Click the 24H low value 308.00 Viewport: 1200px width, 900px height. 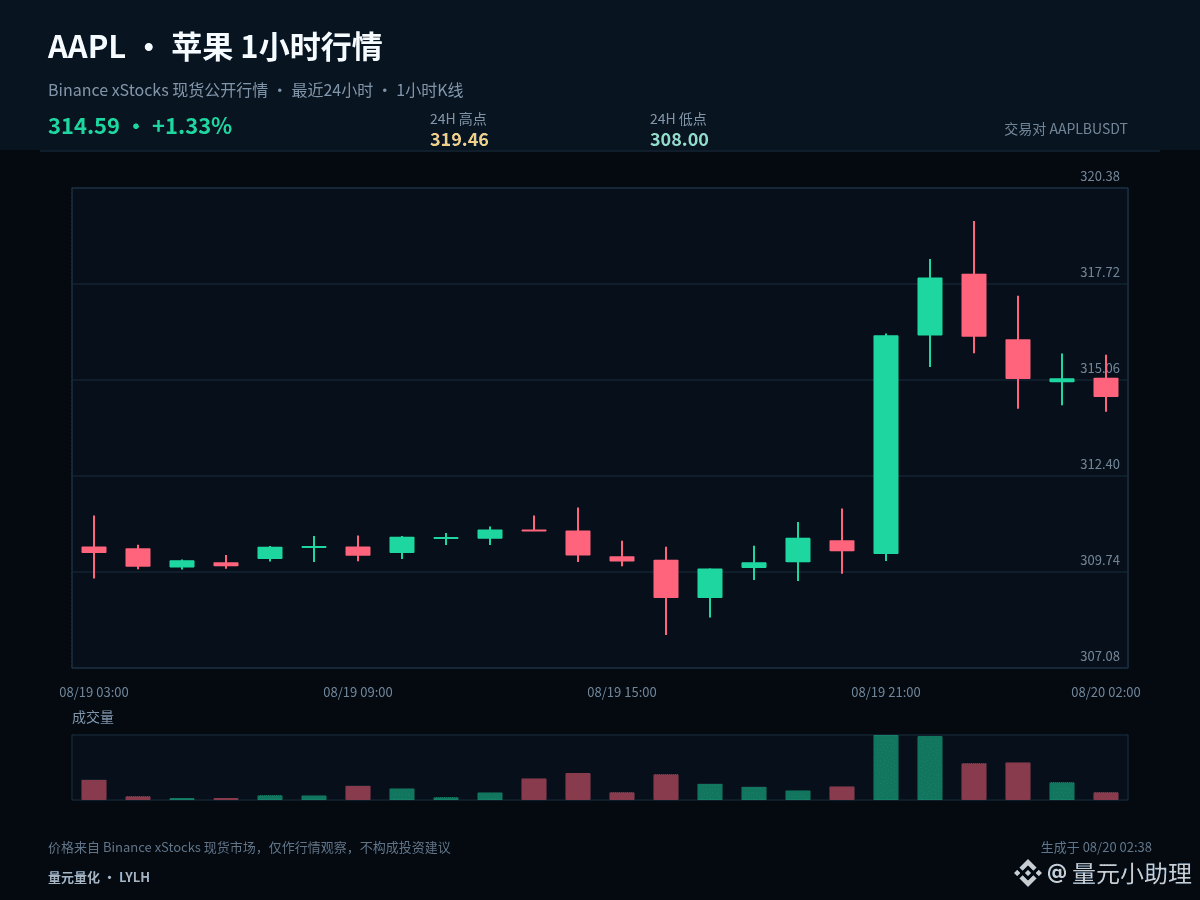tap(679, 140)
